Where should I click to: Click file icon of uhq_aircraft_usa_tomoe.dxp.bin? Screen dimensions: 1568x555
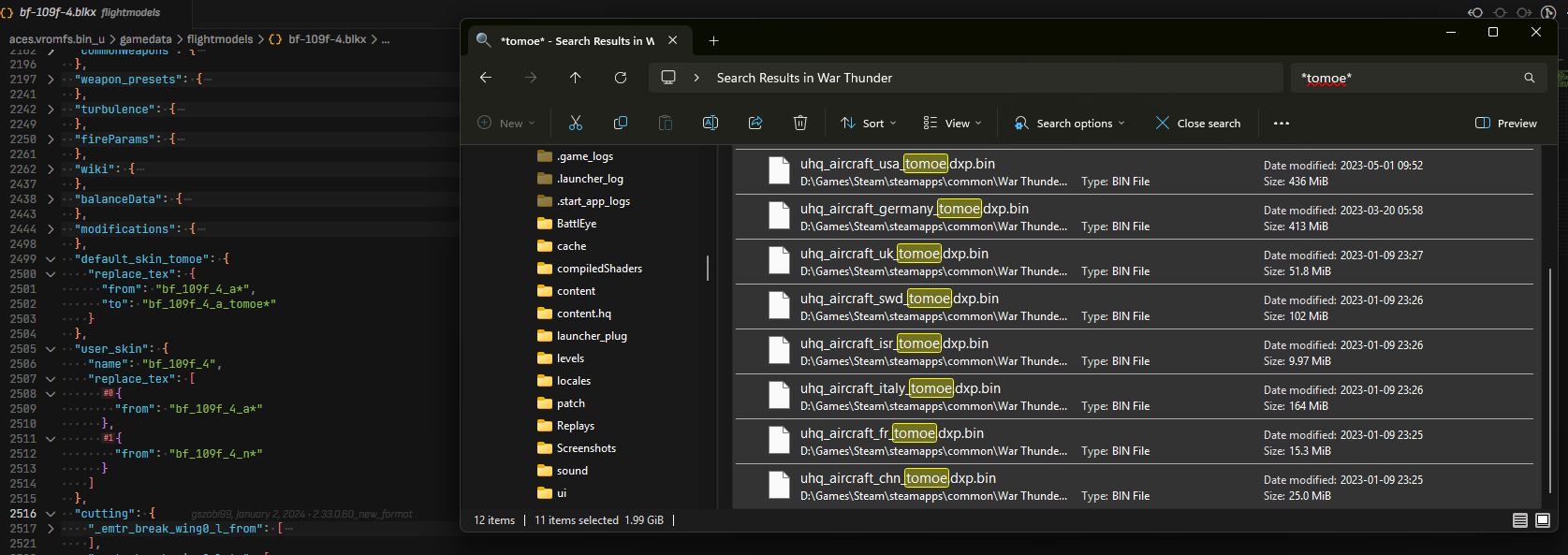[x=779, y=170]
